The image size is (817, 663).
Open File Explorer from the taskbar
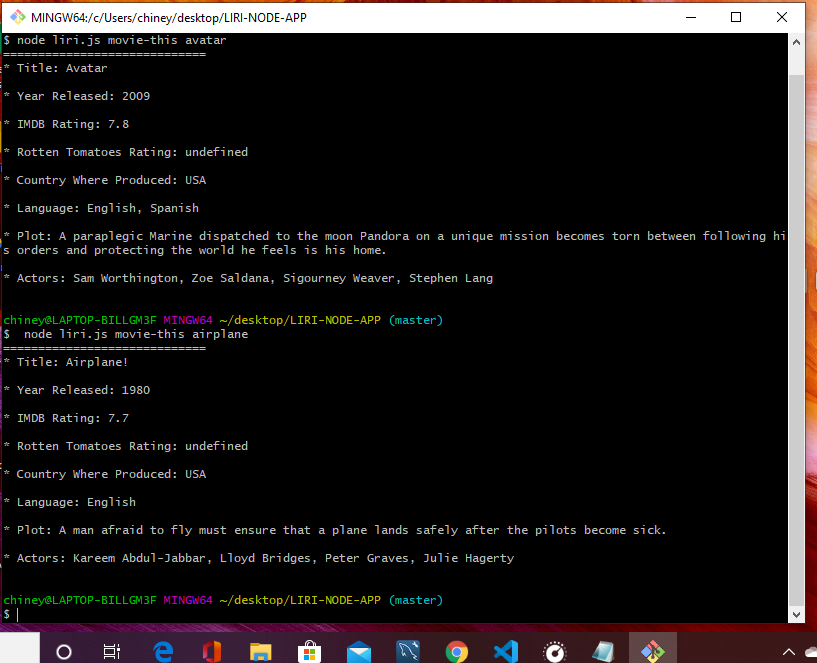tap(261, 652)
